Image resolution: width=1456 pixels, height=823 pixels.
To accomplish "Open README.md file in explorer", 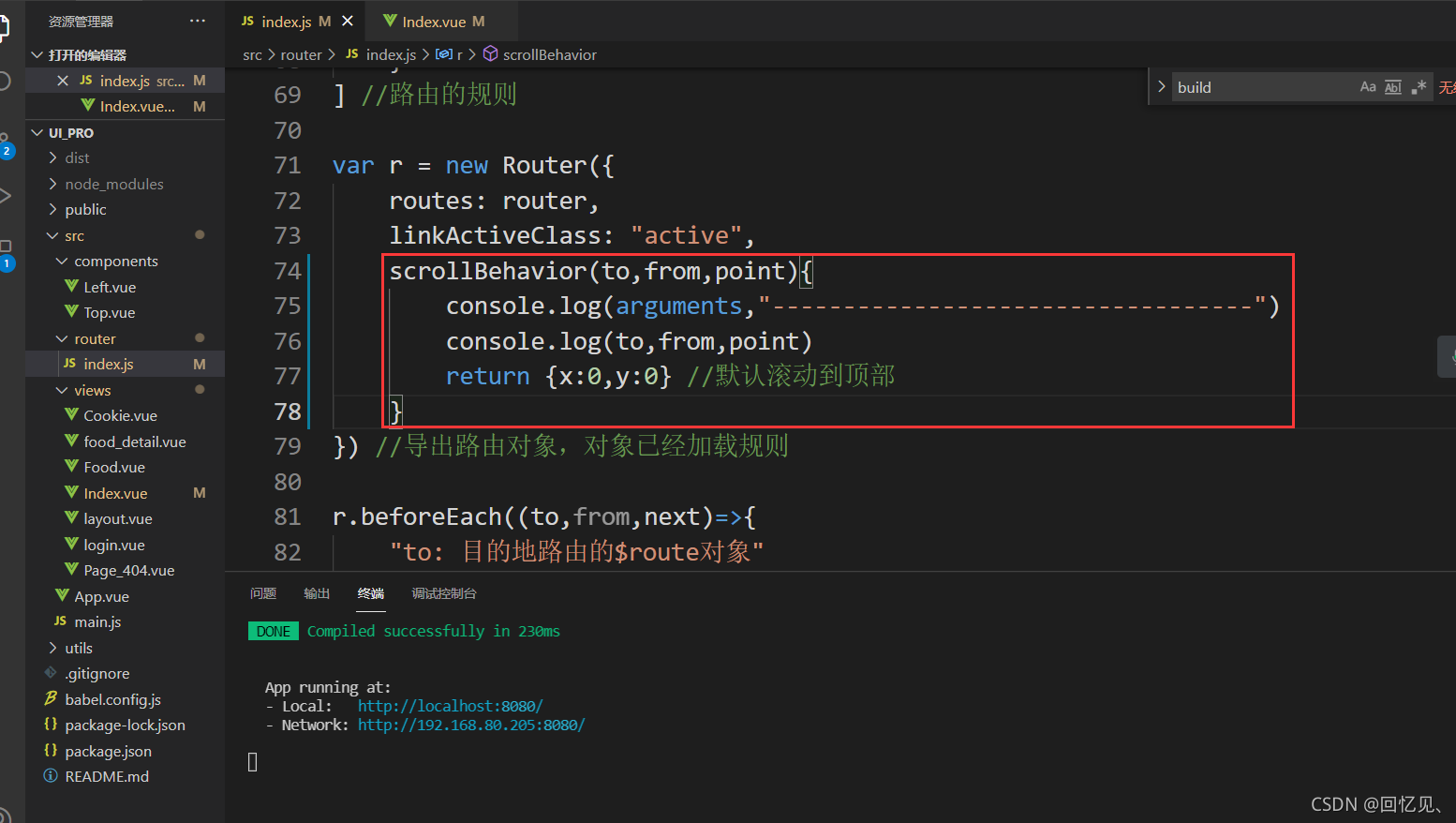I will tap(107, 776).
